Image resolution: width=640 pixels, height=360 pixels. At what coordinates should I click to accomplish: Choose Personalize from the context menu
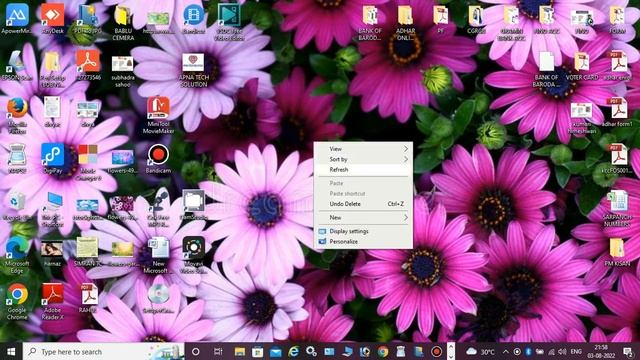click(x=363, y=241)
